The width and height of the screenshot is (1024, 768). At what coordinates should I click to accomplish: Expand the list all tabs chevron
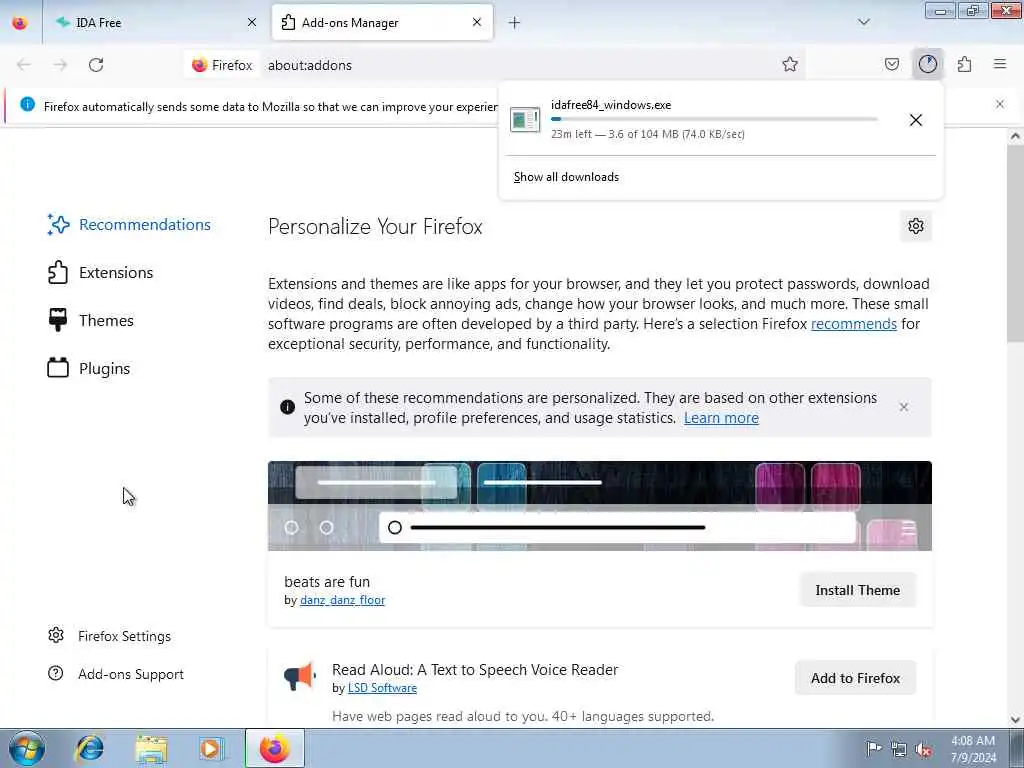(863, 22)
